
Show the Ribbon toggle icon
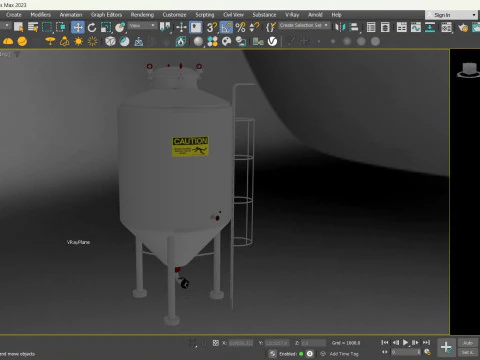click(402, 27)
